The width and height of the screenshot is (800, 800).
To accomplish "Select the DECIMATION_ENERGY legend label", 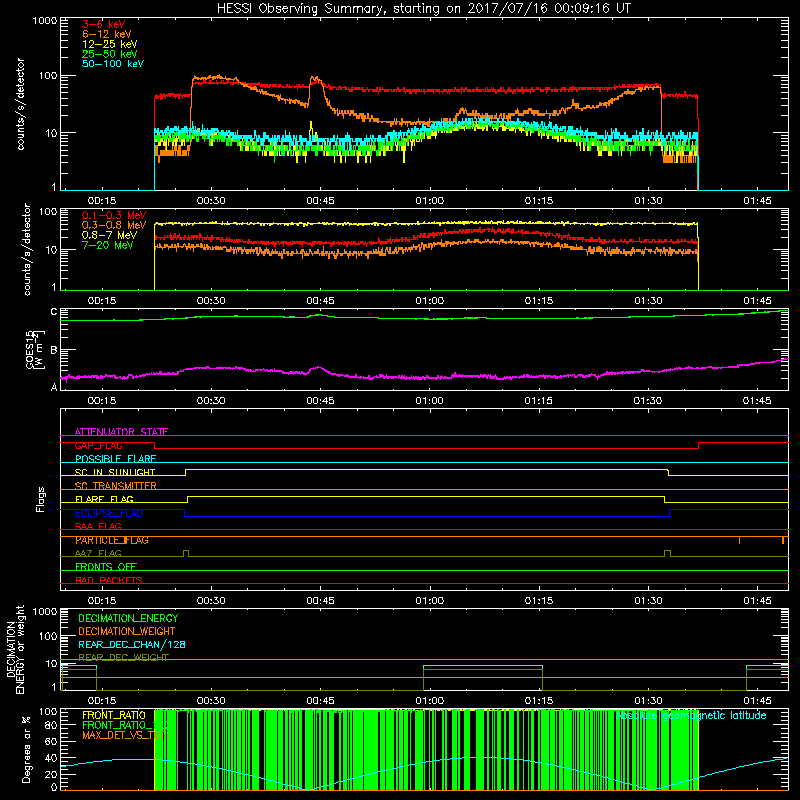I will coord(128,618).
